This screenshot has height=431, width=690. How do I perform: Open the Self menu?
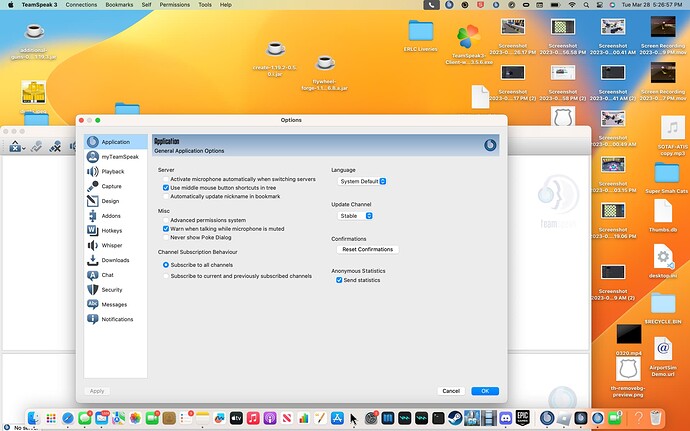(147, 5)
